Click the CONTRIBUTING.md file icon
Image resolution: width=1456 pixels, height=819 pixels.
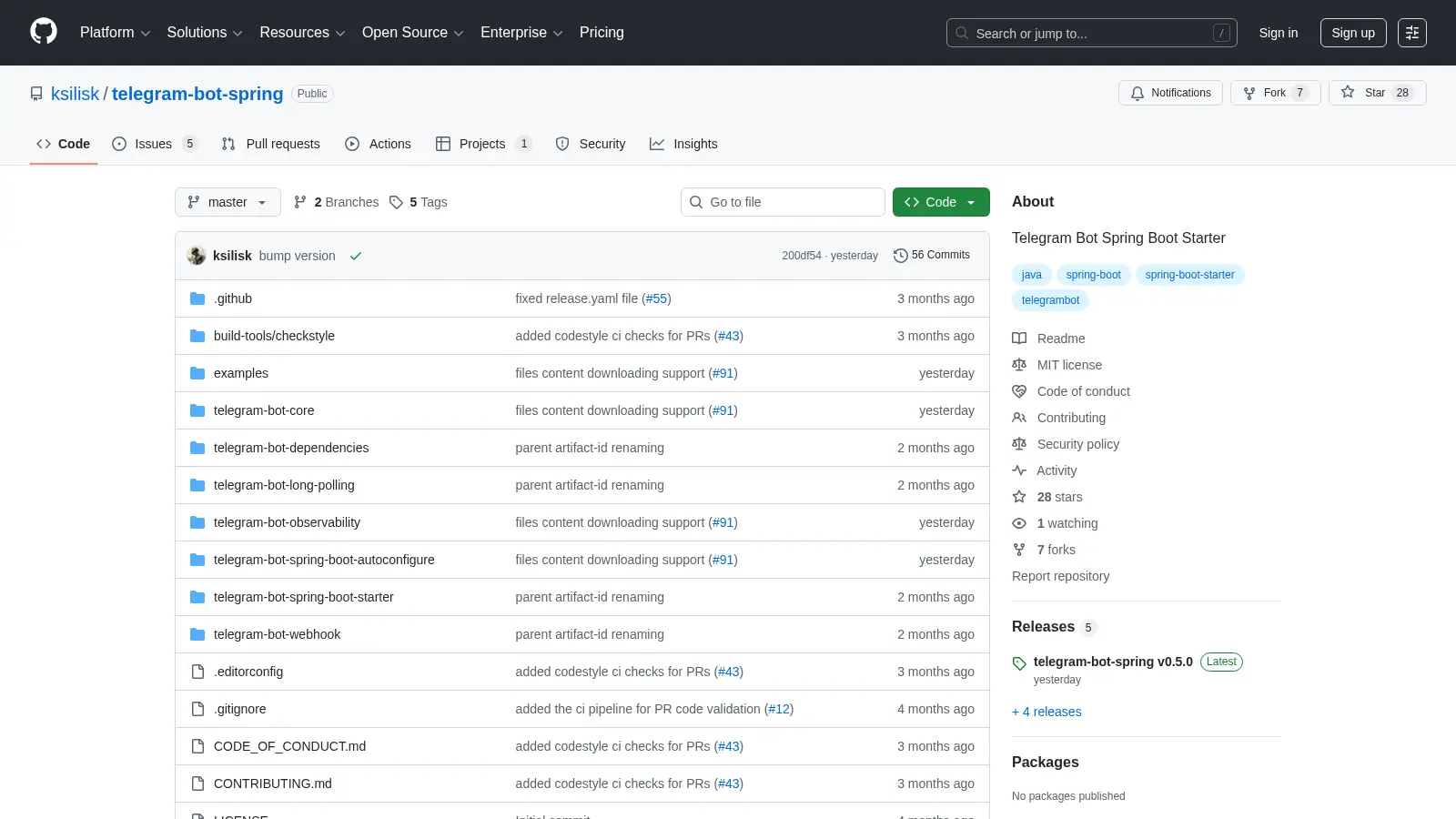click(197, 784)
